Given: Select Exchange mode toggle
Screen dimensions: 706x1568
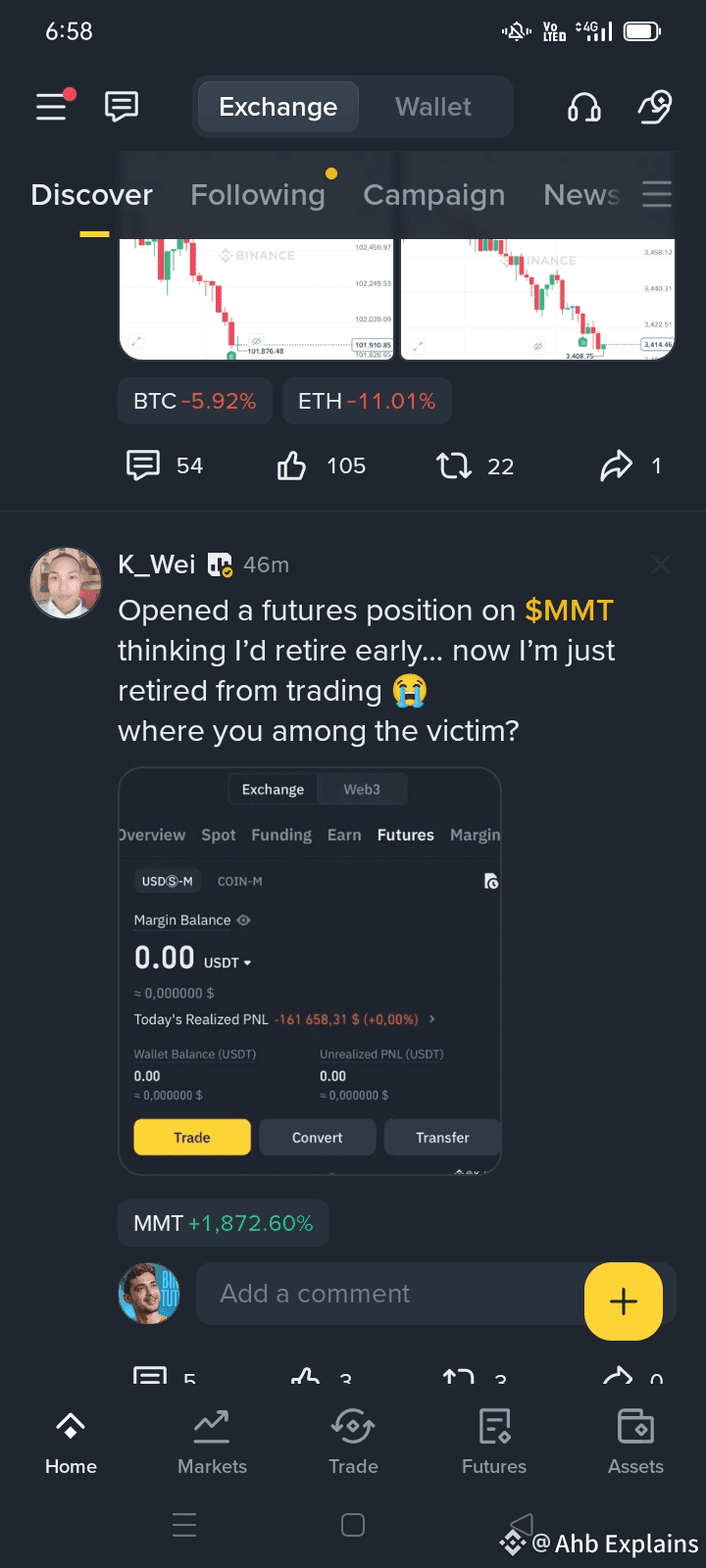Looking at the screenshot, I should [277, 107].
